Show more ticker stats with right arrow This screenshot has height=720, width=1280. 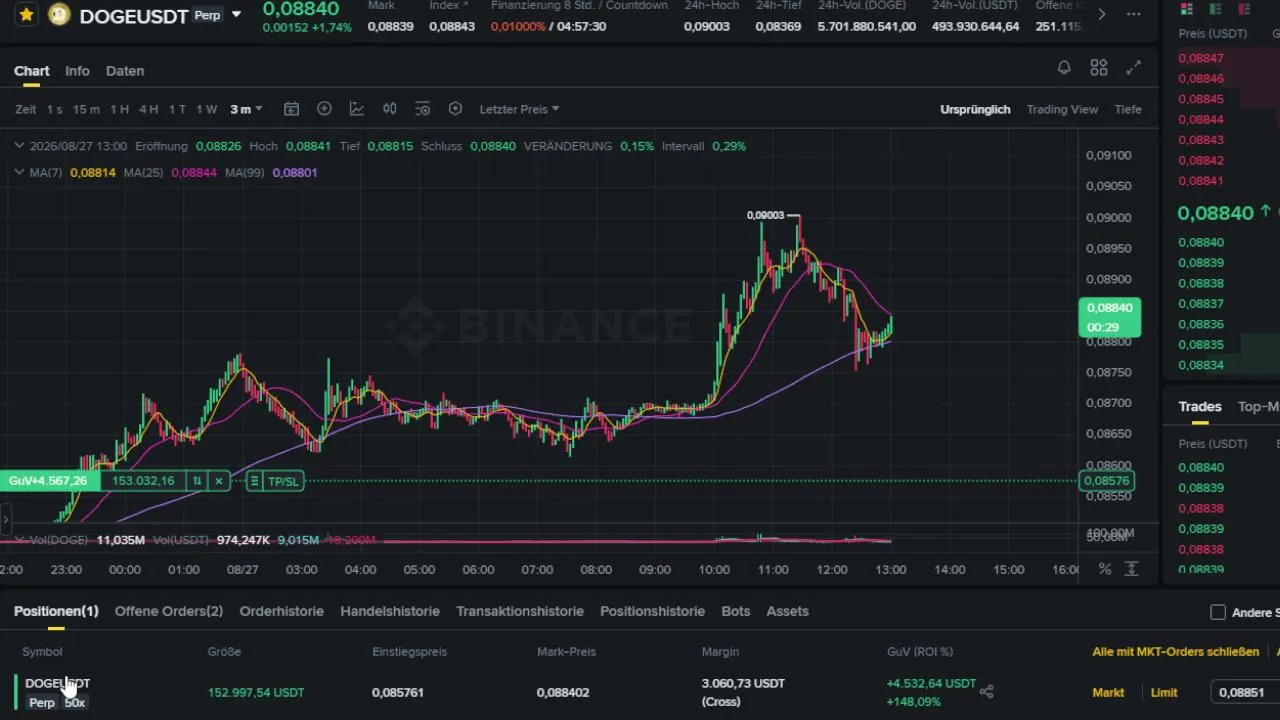coord(1102,14)
